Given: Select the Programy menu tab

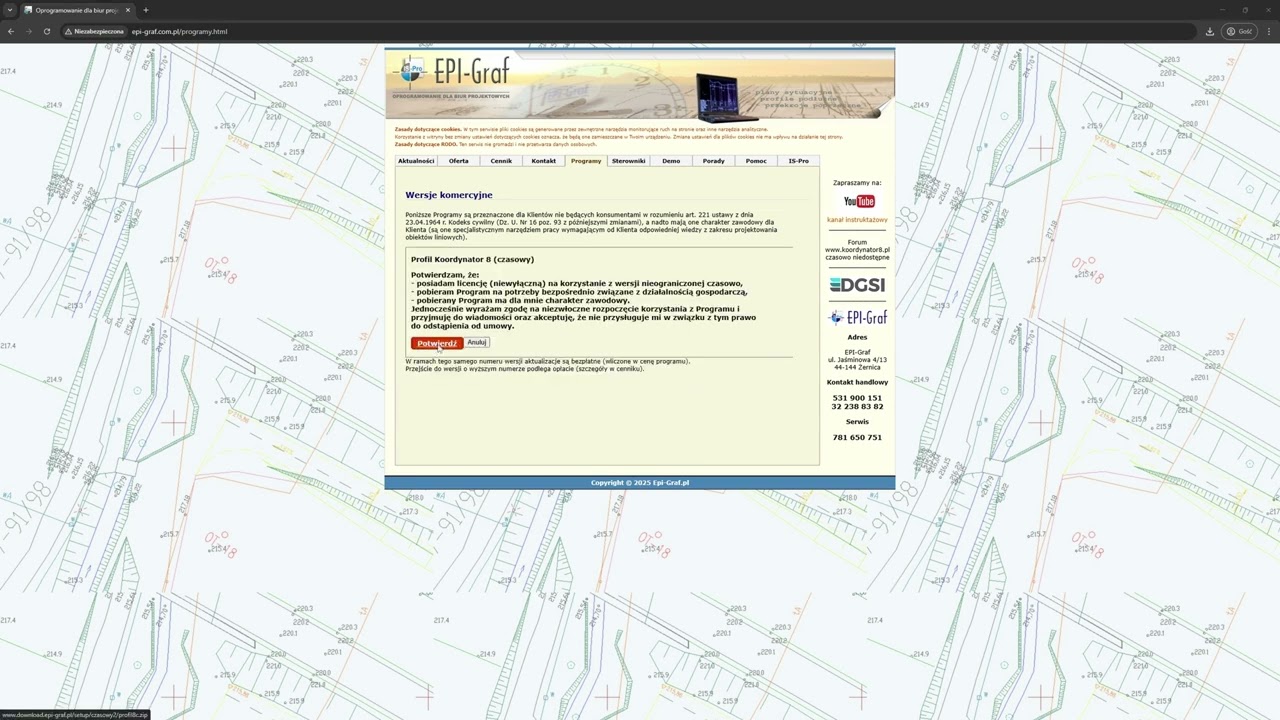Looking at the screenshot, I should pos(586,161).
